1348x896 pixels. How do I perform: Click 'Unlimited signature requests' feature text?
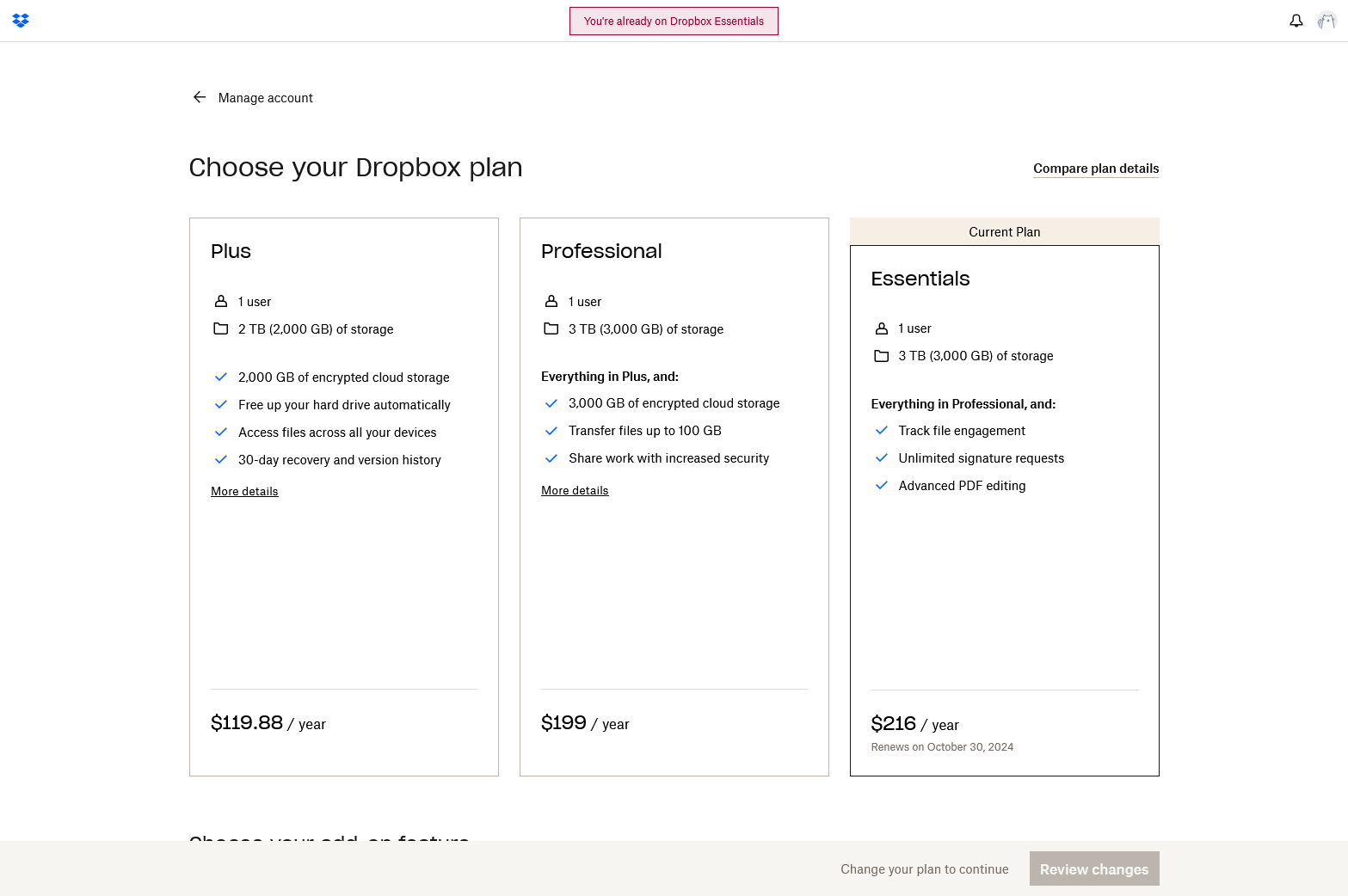pos(982,458)
